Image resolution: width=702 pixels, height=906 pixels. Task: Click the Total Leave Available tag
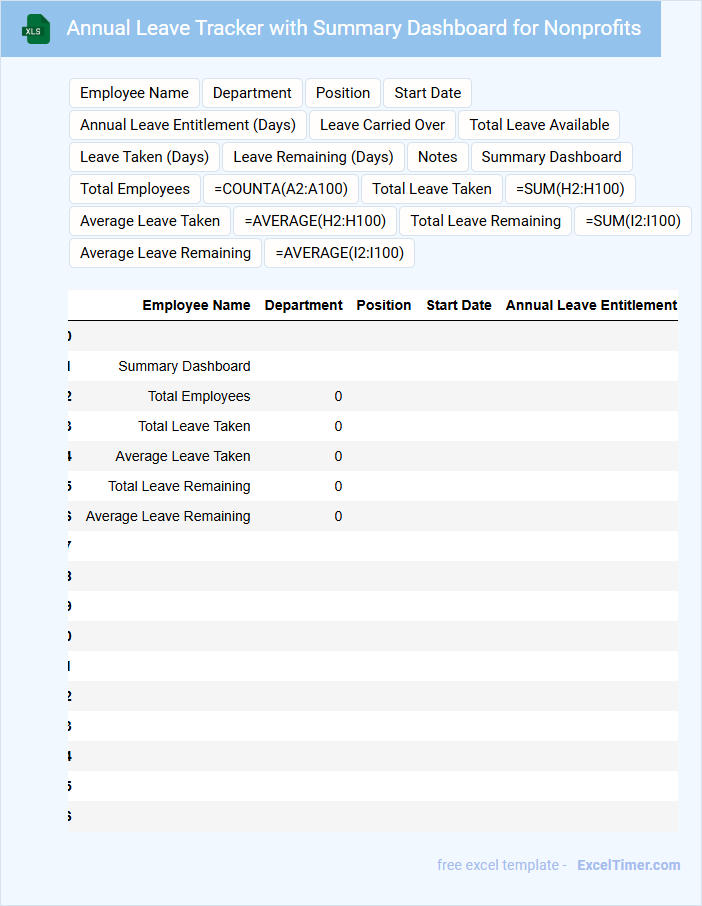[x=539, y=125]
